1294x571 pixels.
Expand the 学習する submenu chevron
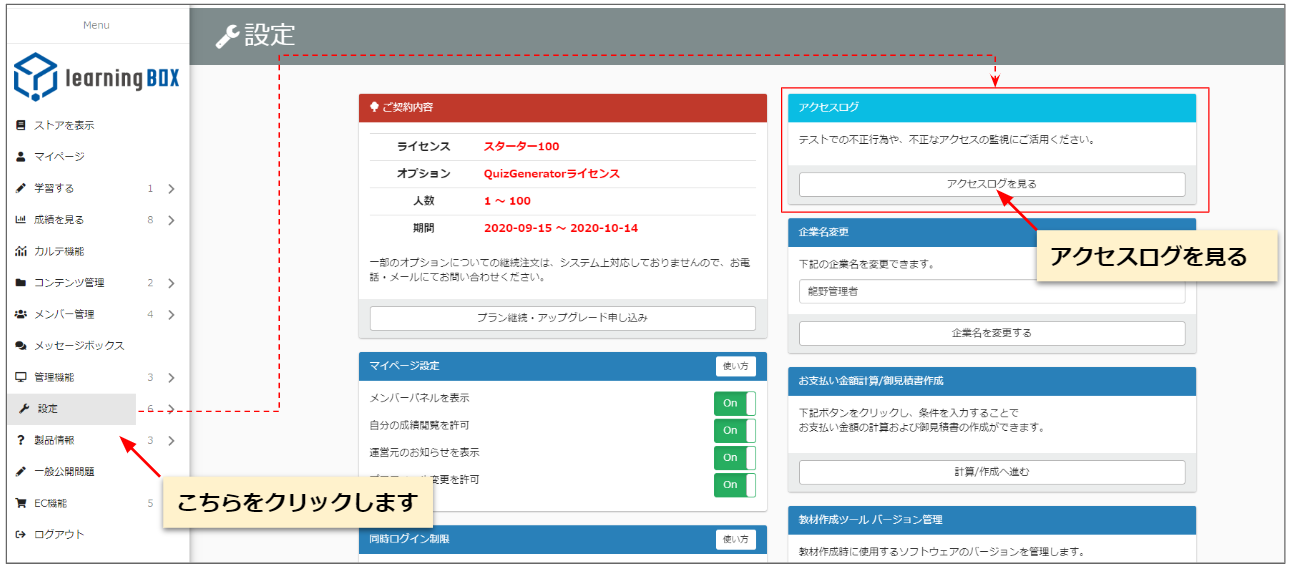(171, 188)
